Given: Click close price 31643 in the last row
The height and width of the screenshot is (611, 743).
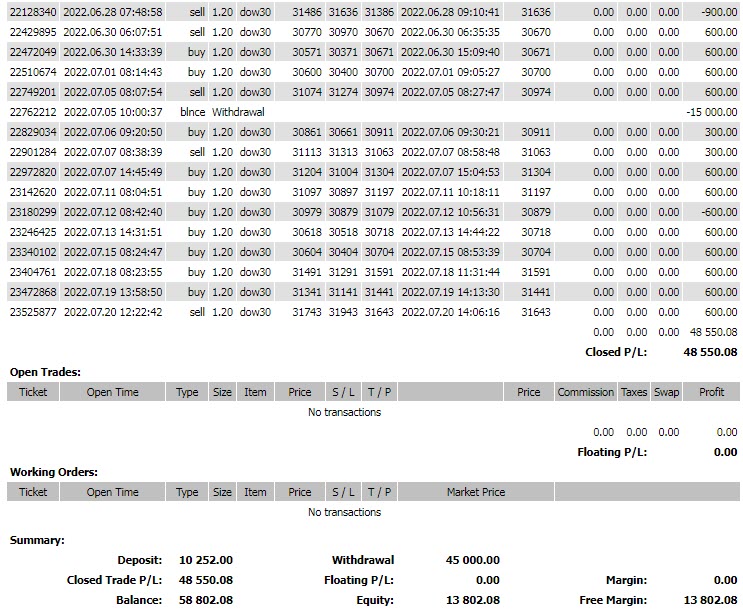Looking at the screenshot, I should coord(536,312).
